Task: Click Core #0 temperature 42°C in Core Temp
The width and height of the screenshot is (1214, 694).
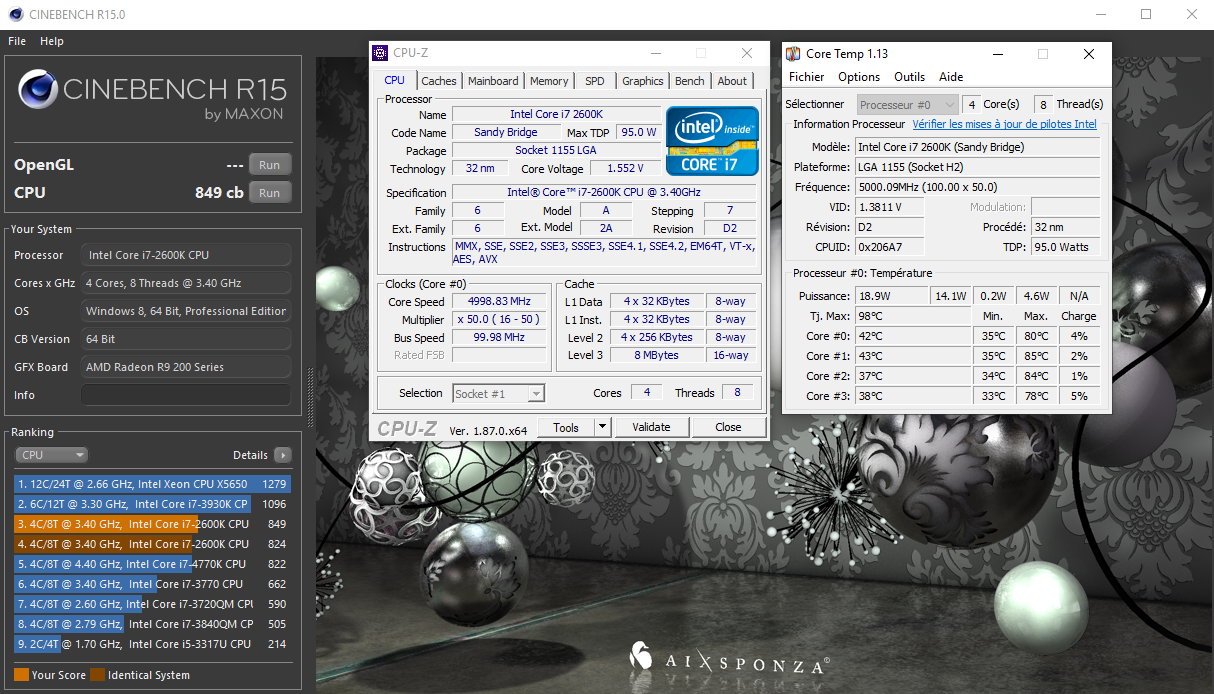Action: (x=912, y=336)
